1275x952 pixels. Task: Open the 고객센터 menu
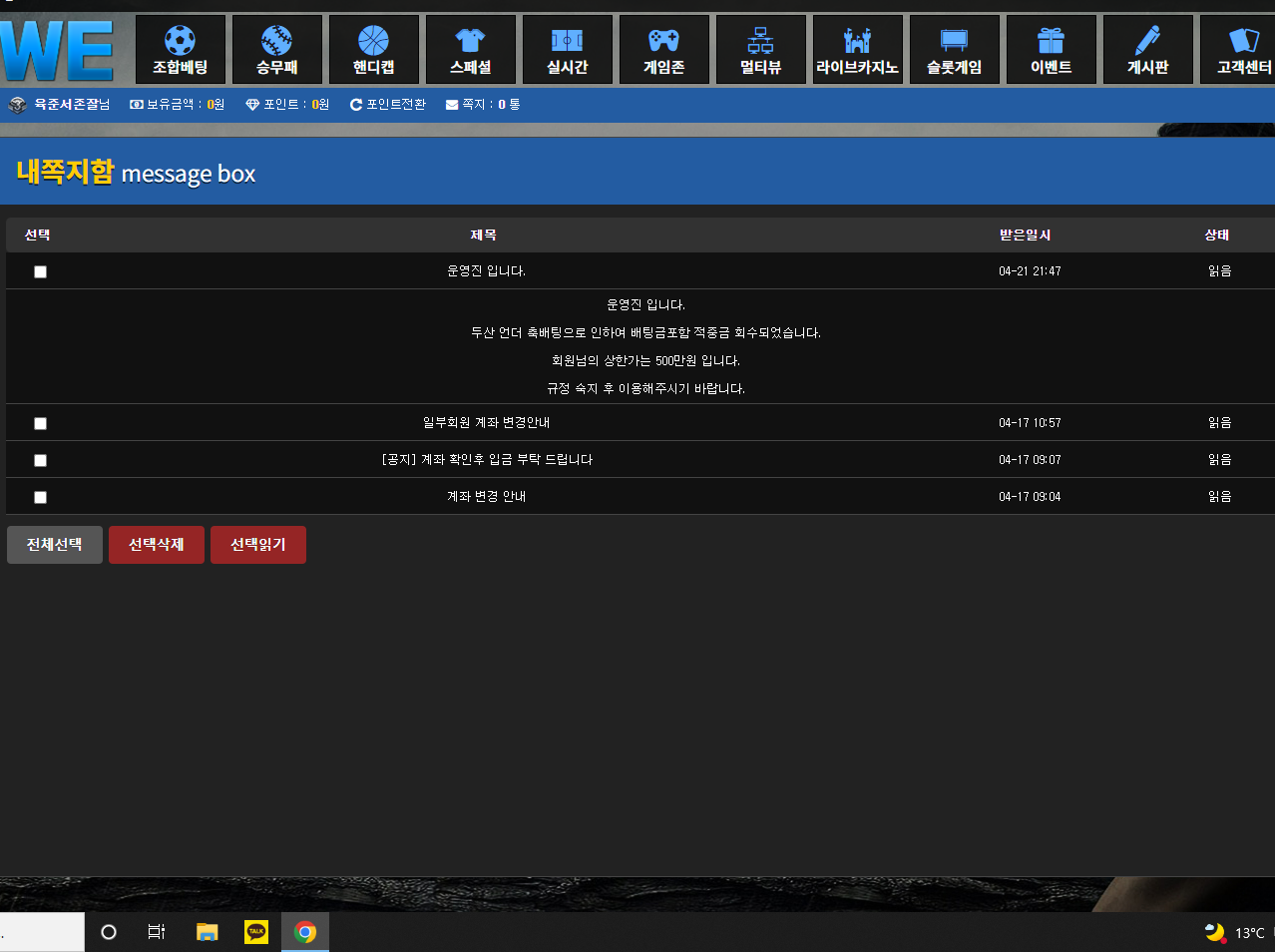tap(1238, 50)
